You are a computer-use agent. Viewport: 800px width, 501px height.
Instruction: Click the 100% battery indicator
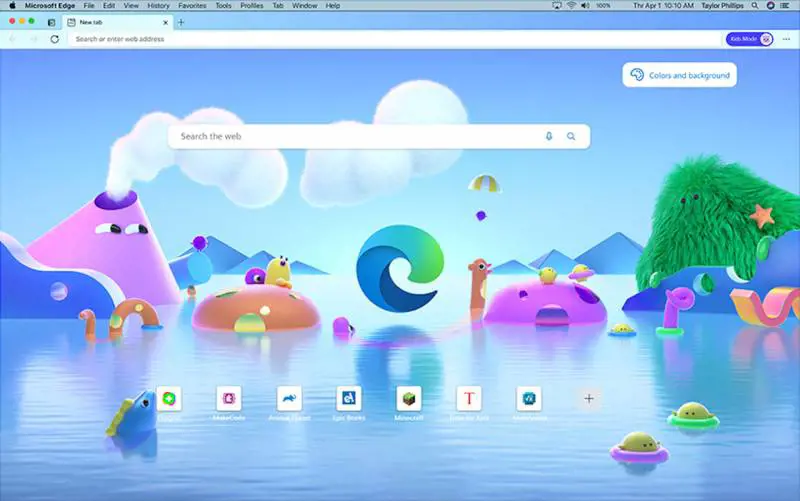pyautogui.click(x=603, y=6)
